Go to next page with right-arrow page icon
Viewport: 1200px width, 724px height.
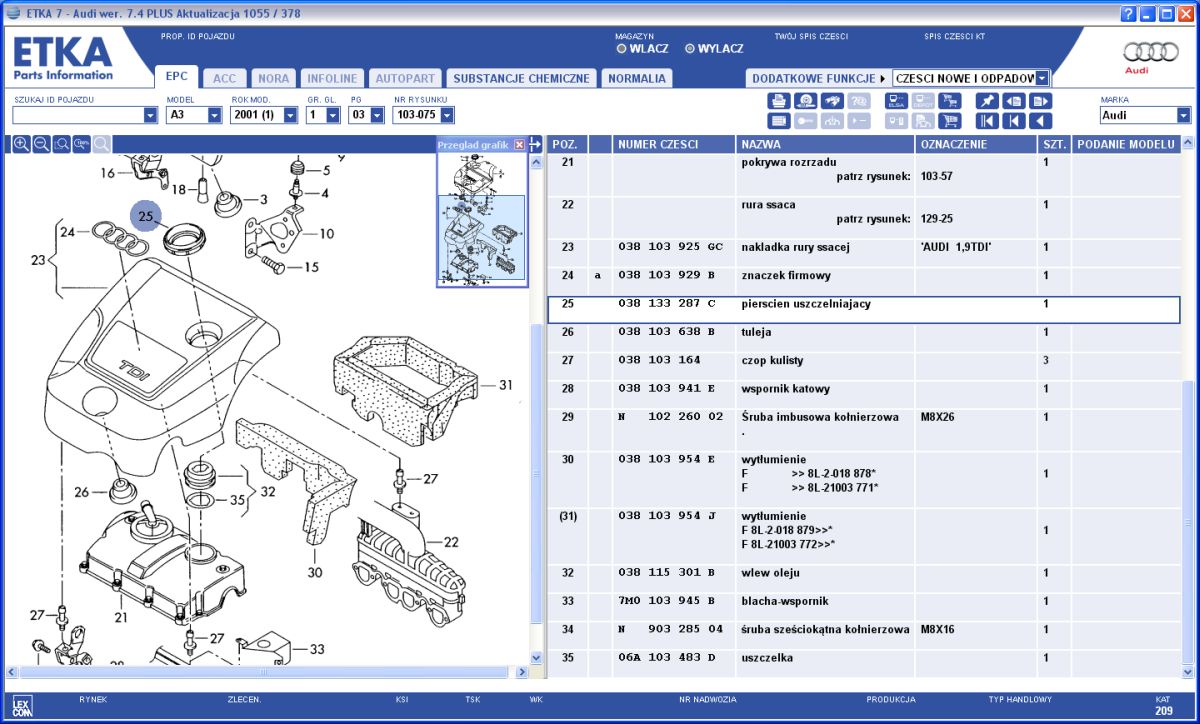1041,100
